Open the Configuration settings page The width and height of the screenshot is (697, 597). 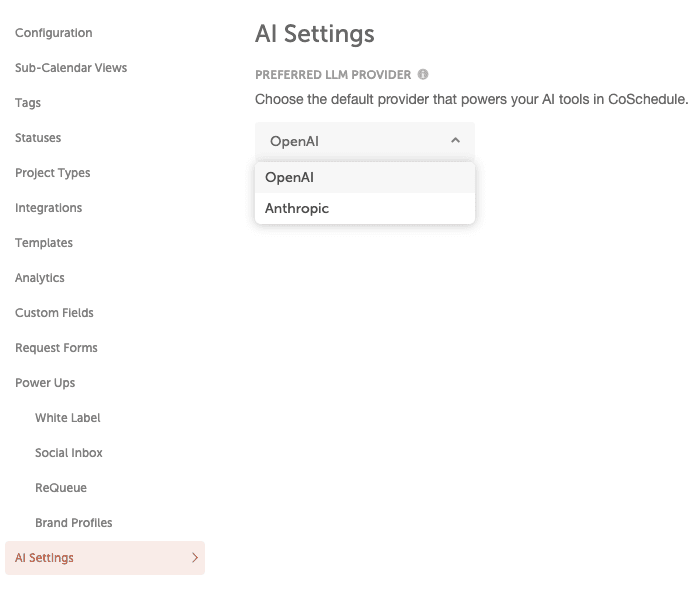(x=54, y=33)
